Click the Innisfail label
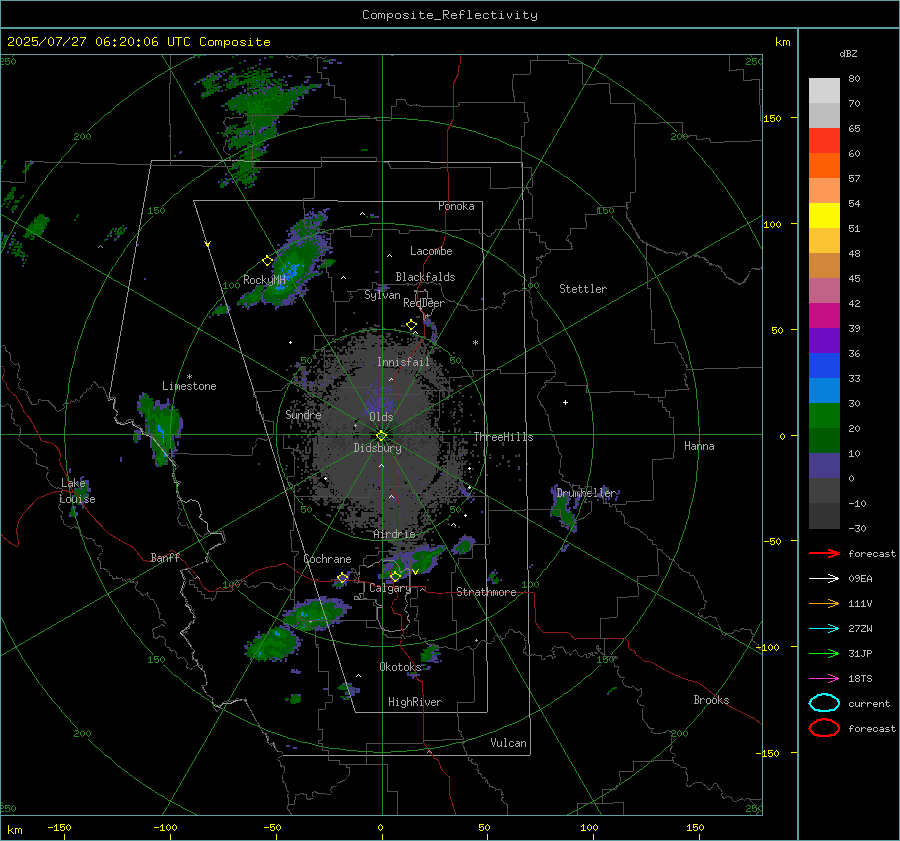 click(x=403, y=362)
